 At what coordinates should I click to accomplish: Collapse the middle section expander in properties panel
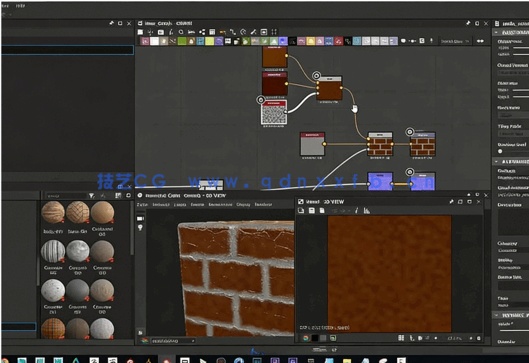[496, 162]
